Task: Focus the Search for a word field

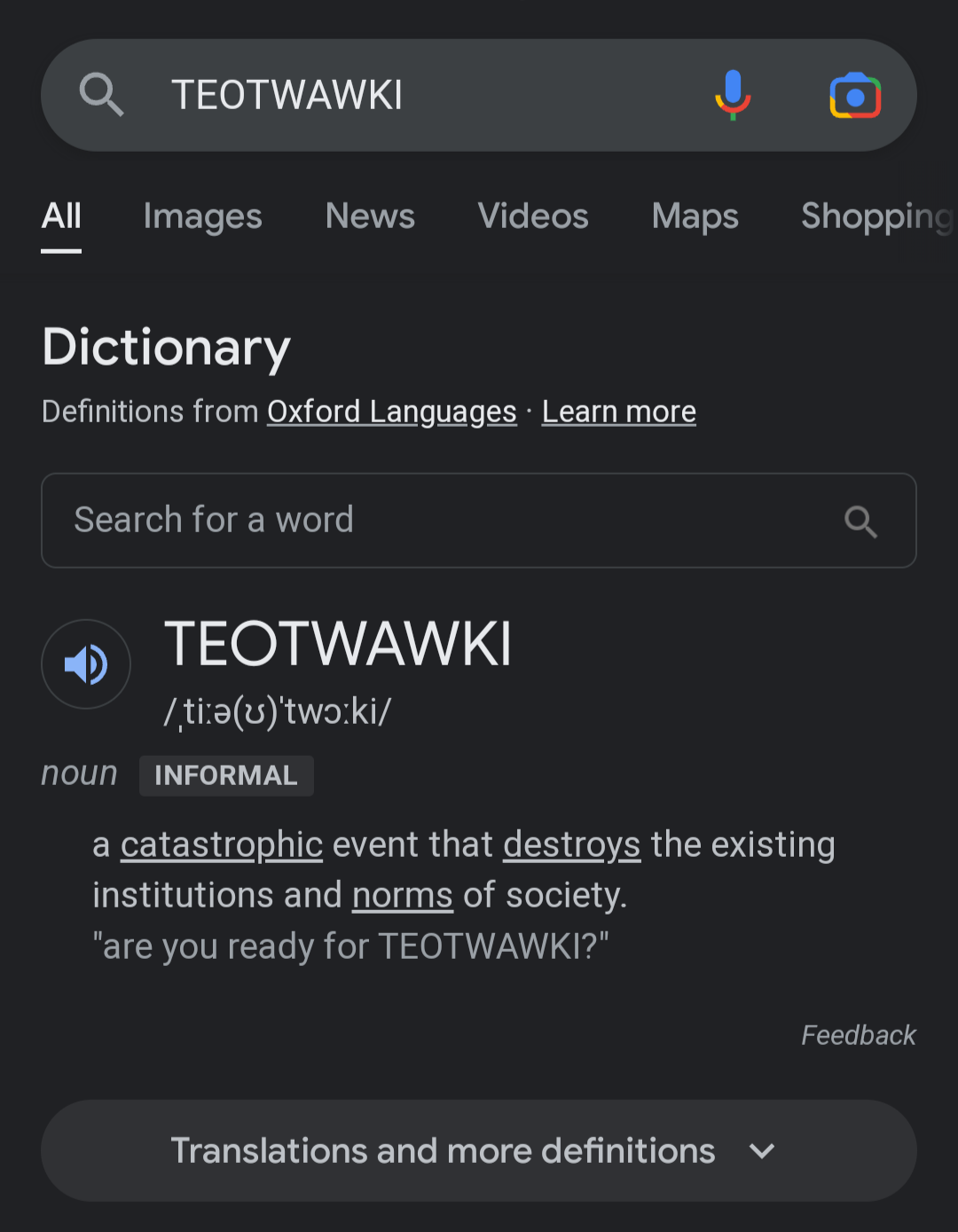Action: 479,521
